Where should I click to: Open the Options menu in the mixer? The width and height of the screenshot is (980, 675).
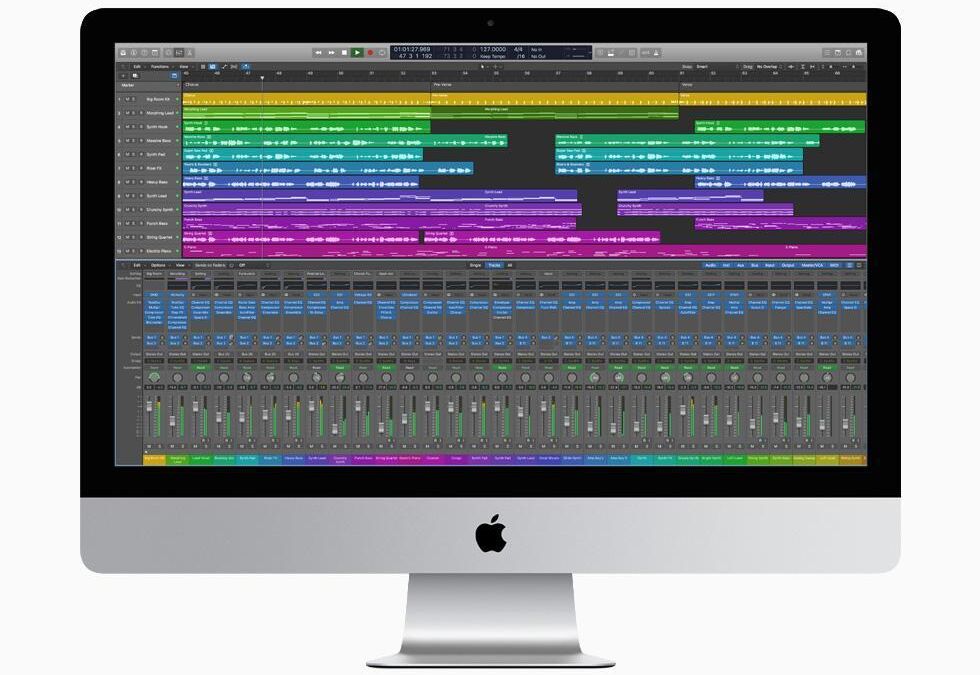[160, 266]
